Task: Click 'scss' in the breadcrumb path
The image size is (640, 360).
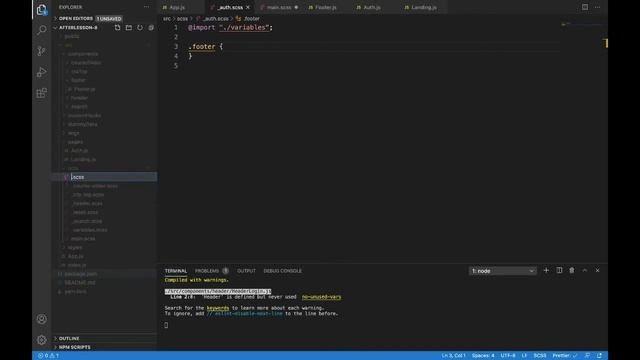Action: [x=182, y=18]
